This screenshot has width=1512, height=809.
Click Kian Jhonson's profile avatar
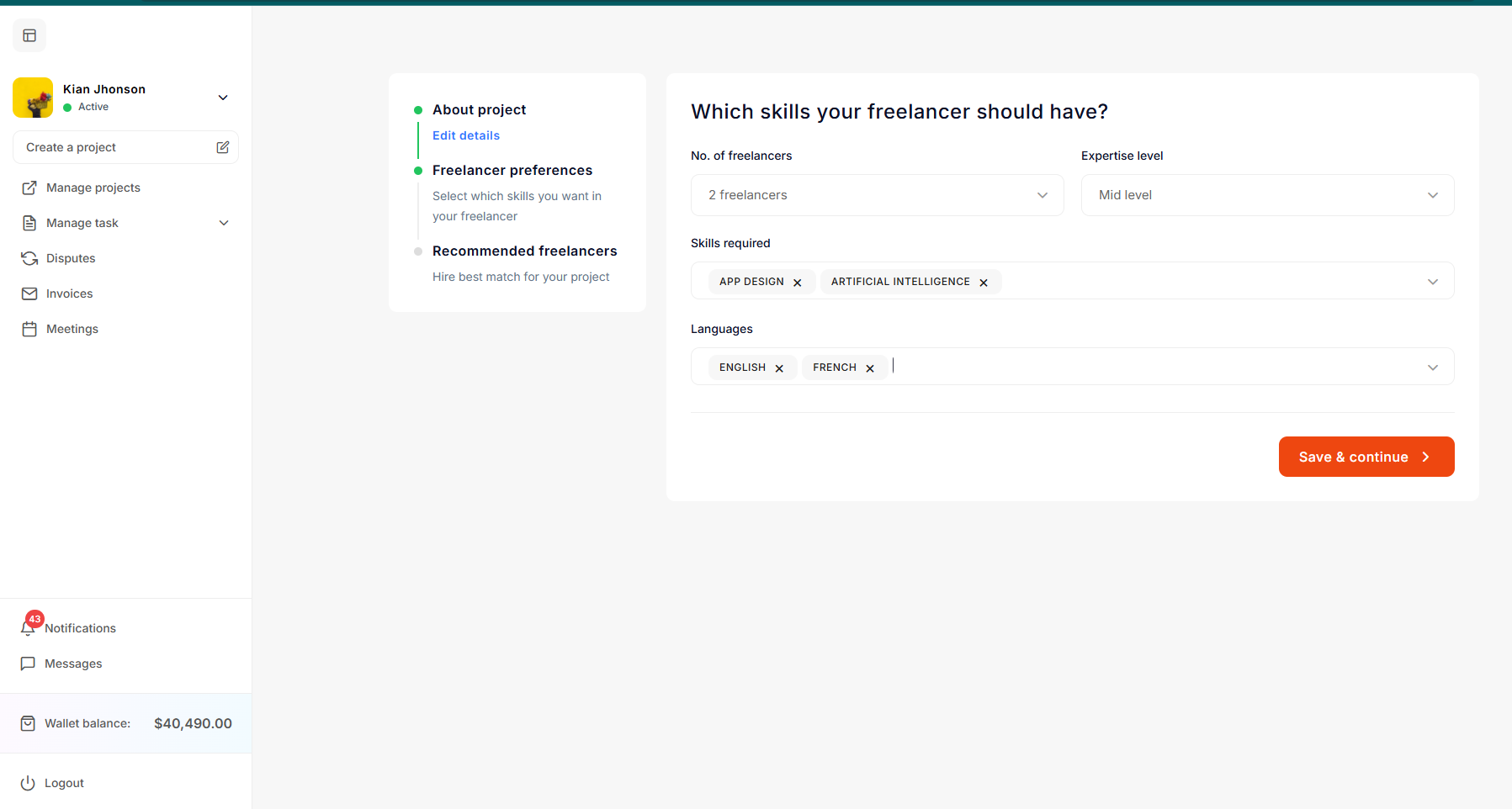[33, 98]
